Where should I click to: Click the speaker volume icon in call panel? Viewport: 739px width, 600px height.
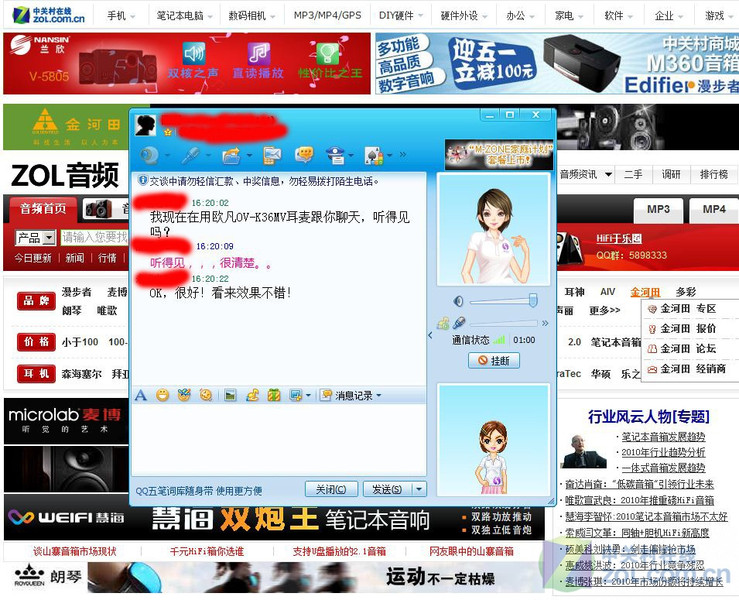458,301
